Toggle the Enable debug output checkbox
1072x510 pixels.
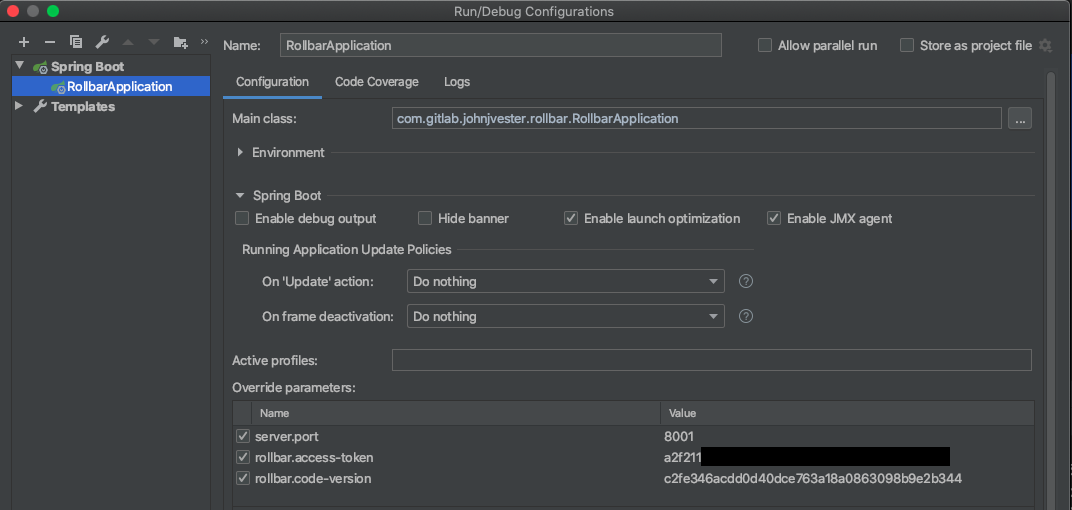pyautogui.click(x=242, y=218)
